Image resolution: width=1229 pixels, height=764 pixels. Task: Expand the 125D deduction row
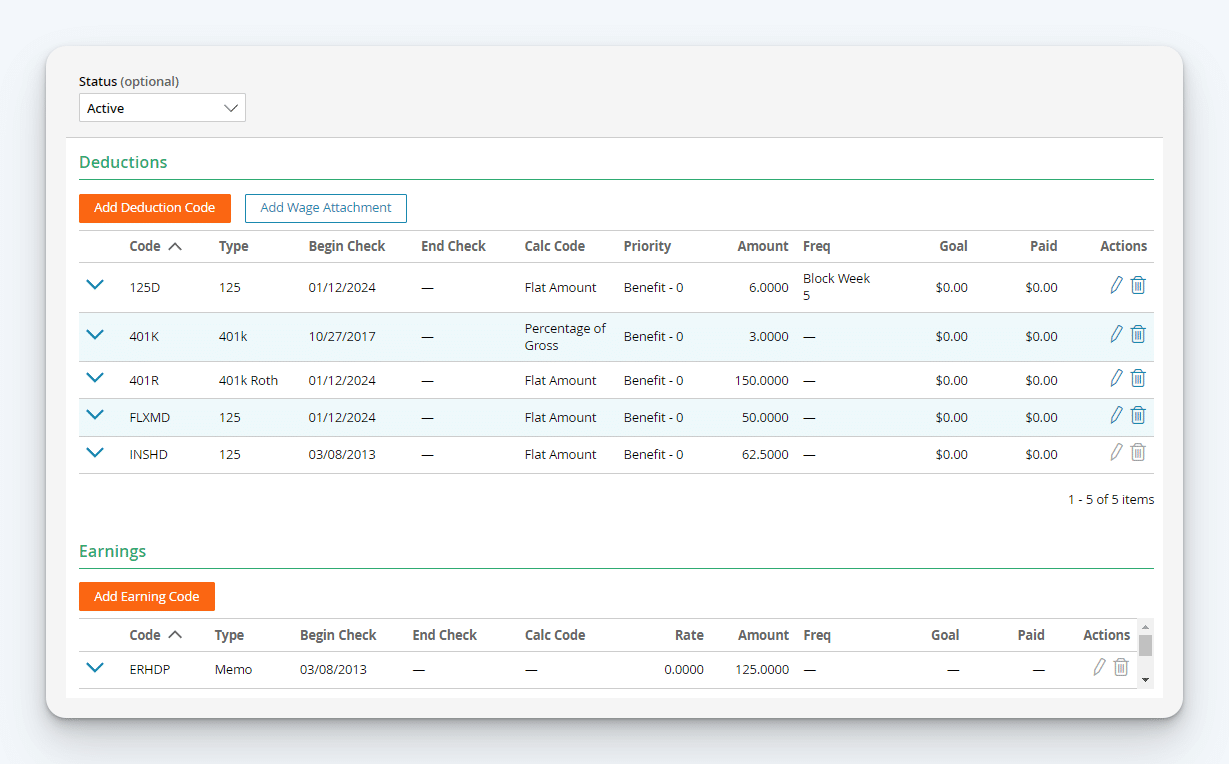pos(95,284)
